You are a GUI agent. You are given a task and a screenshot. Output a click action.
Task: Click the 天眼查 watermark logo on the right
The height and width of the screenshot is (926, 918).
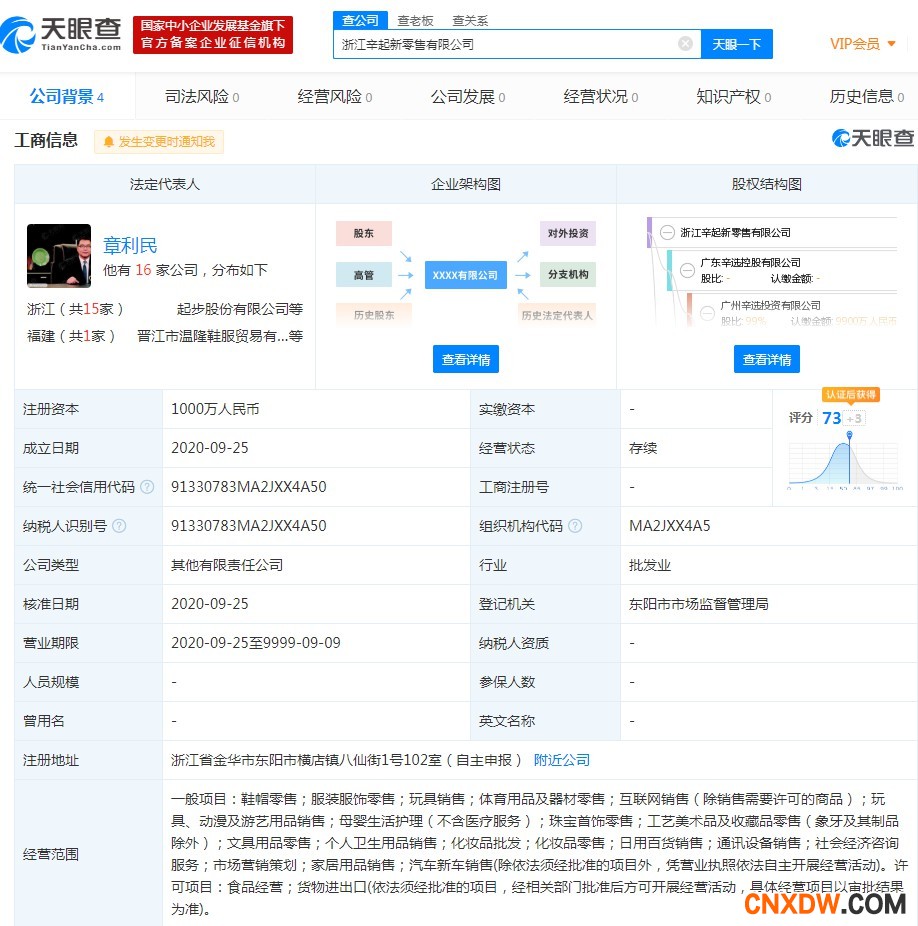[872, 139]
